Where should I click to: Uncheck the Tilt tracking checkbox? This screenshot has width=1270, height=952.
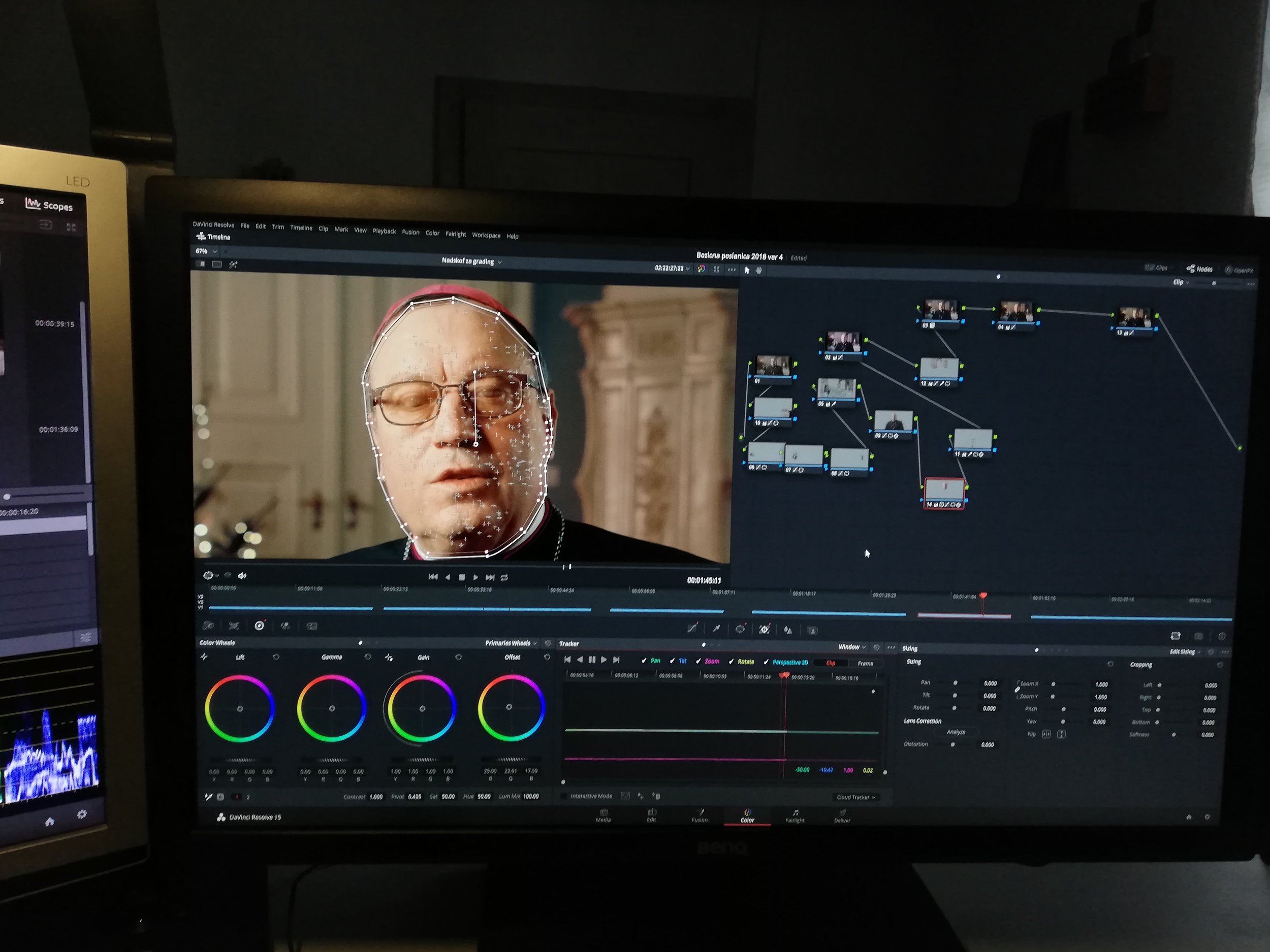672,661
